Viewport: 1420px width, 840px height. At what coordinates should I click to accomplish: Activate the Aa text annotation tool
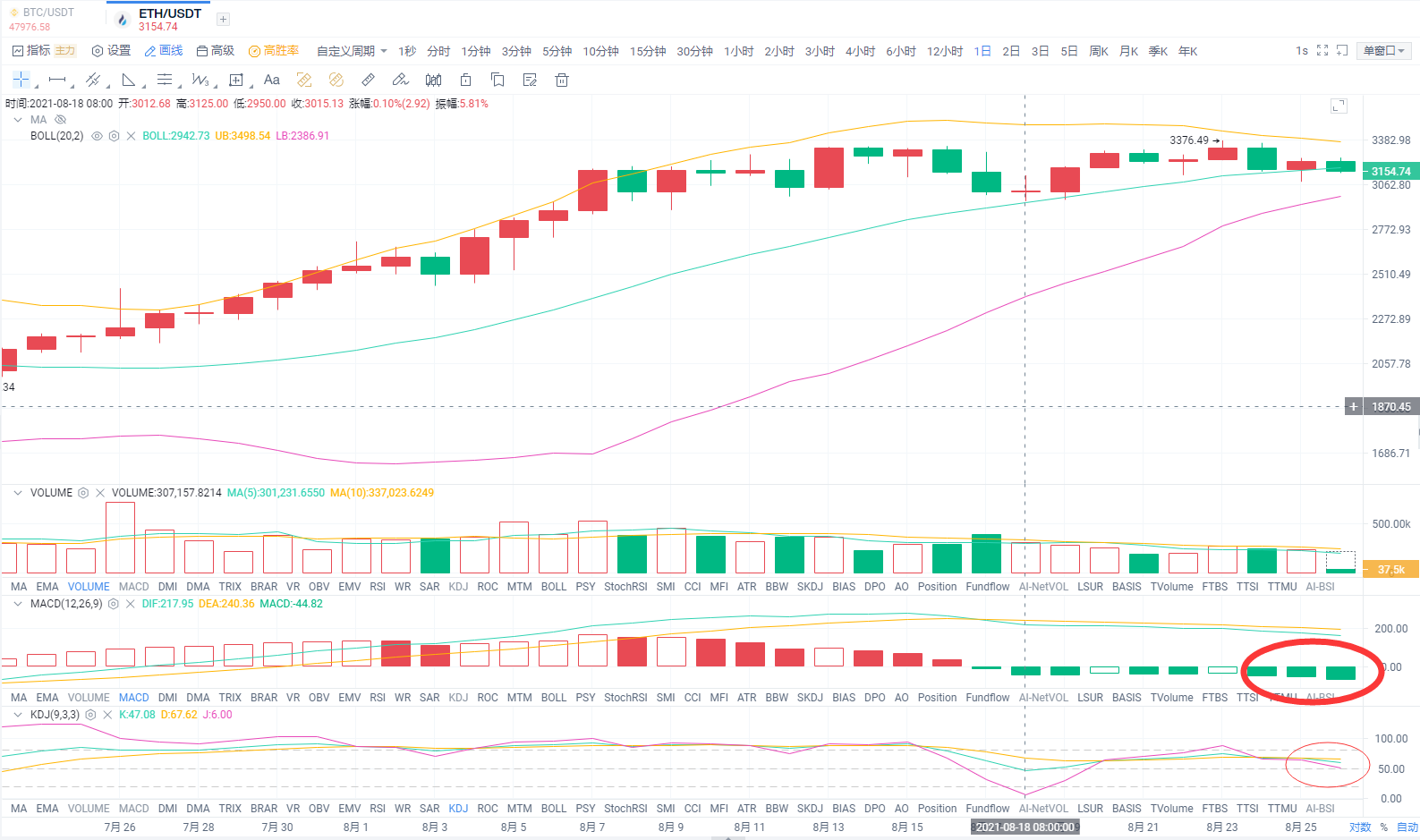coord(272,80)
